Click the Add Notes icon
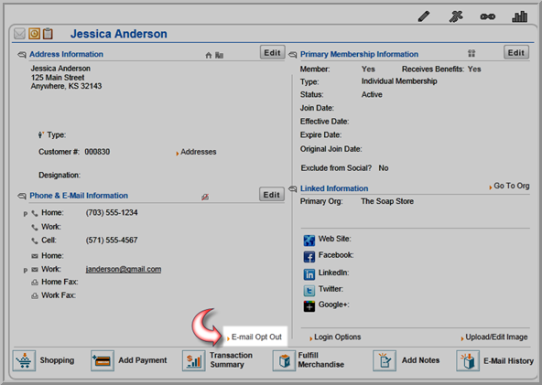 (384, 360)
